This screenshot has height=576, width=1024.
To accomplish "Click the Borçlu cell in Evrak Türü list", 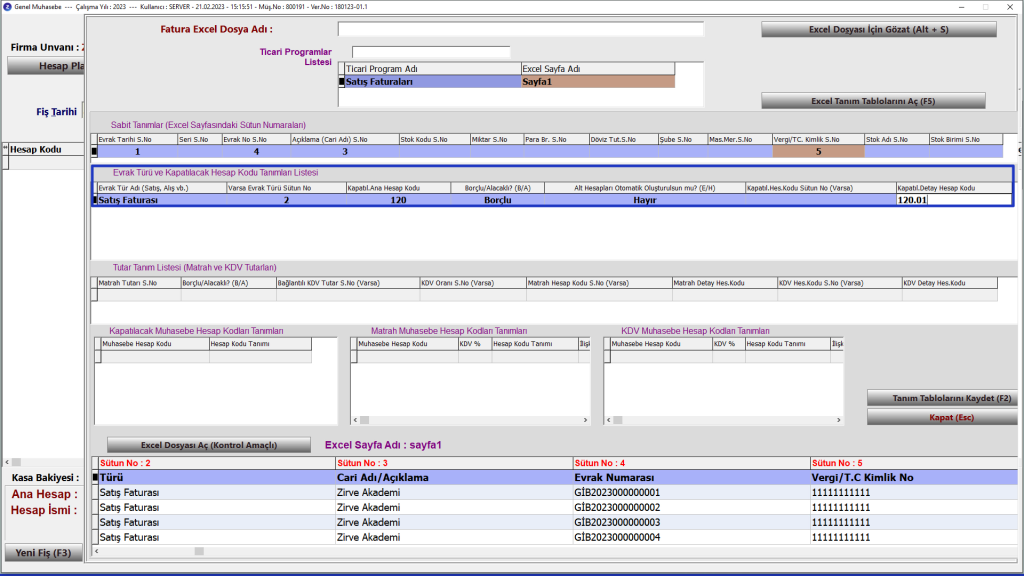I will point(497,200).
